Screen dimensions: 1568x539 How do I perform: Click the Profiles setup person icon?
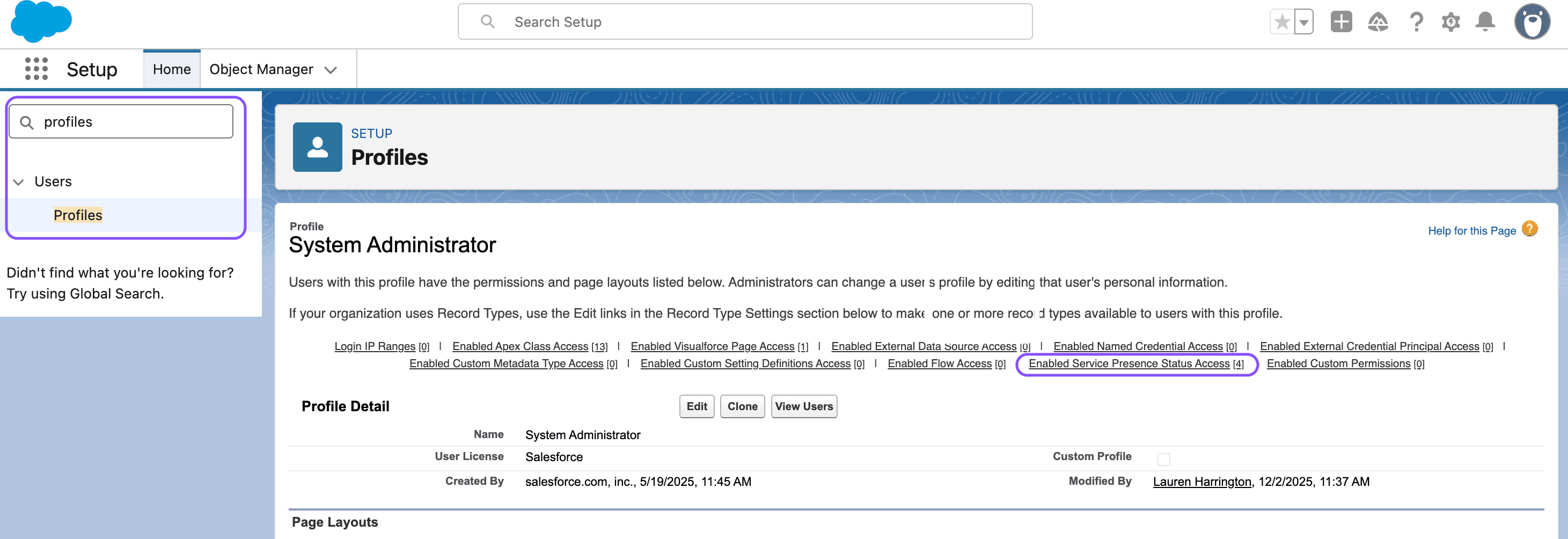click(x=317, y=147)
